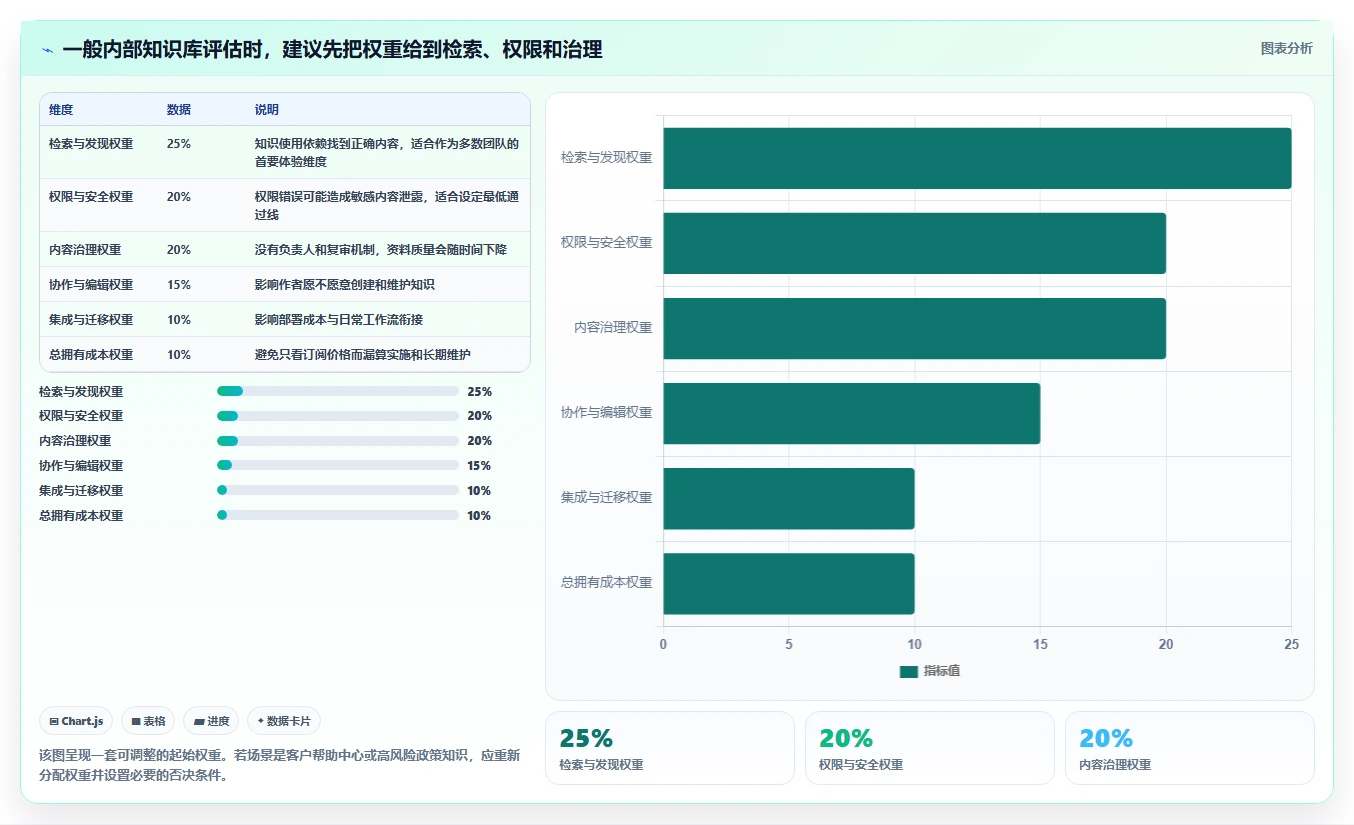
Task: Select the 进度 tag chip
Action: 211,721
